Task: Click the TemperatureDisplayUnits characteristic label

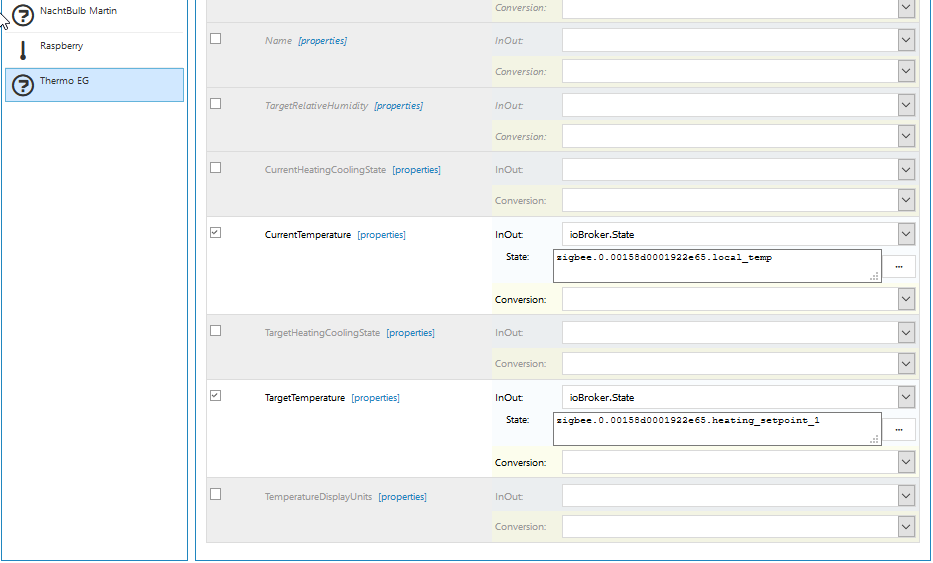Action: (x=318, y=496)
